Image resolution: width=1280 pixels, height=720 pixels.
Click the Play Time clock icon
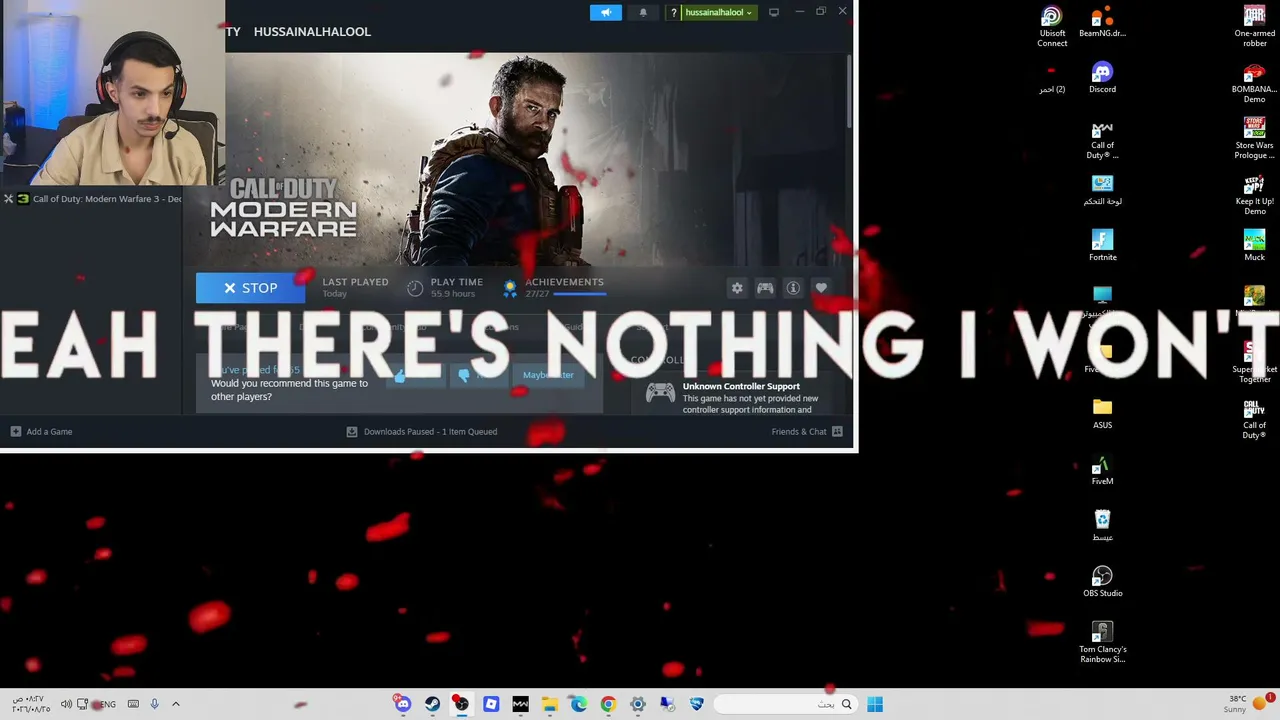pos(415,288)
